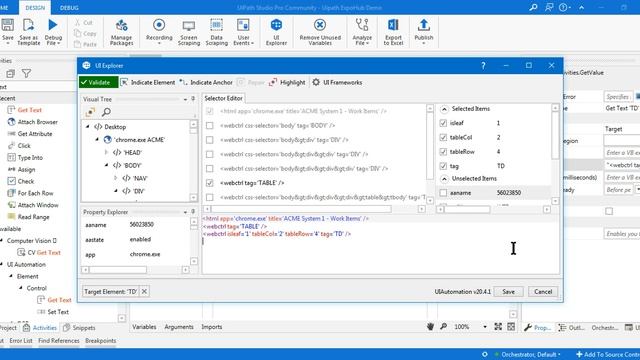The image size is (640, 360).
Task: Click Export to Excel
Action: 393,32
